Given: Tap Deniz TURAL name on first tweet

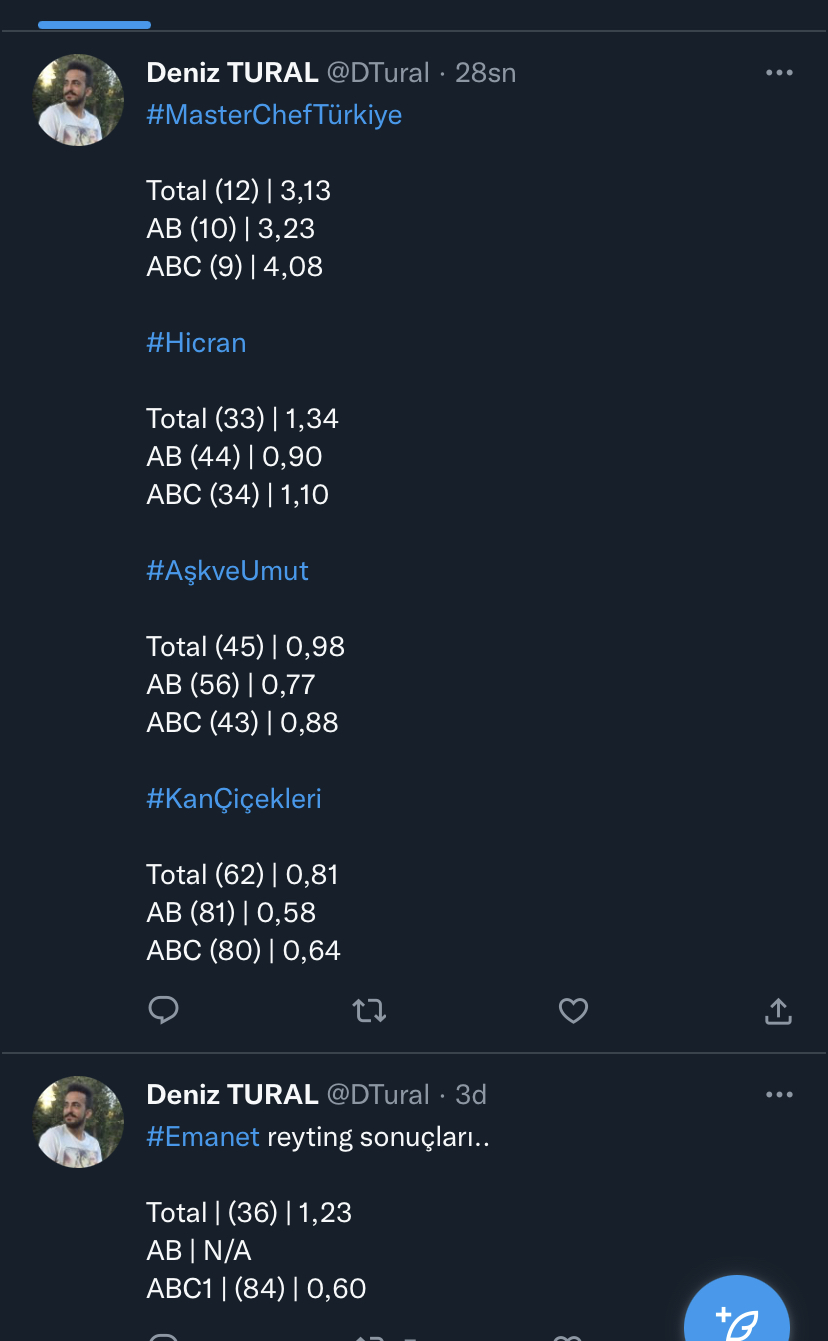Looking at the screenshot, I should click(x=232, y=73).
